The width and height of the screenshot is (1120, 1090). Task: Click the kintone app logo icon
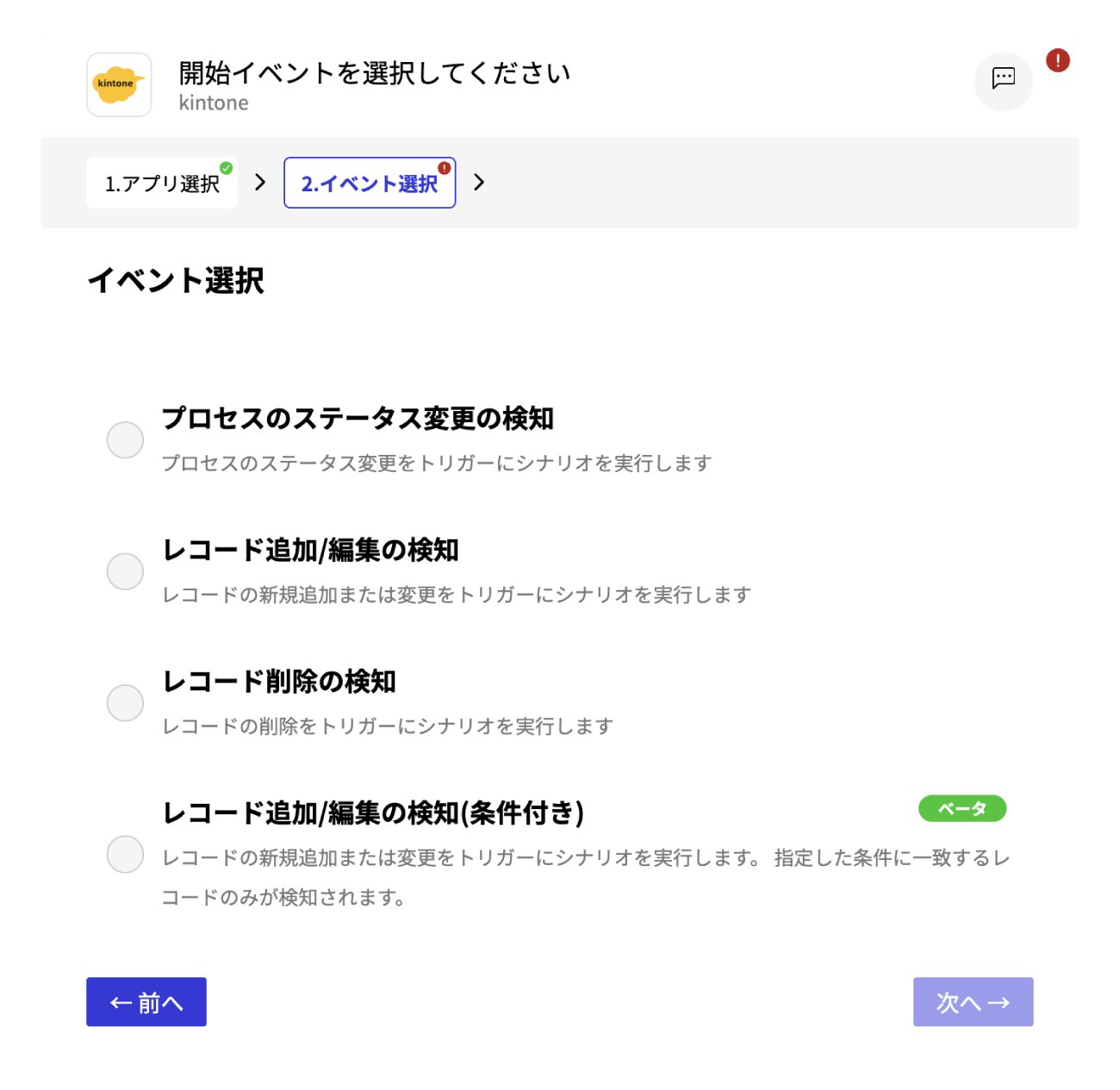119,84
